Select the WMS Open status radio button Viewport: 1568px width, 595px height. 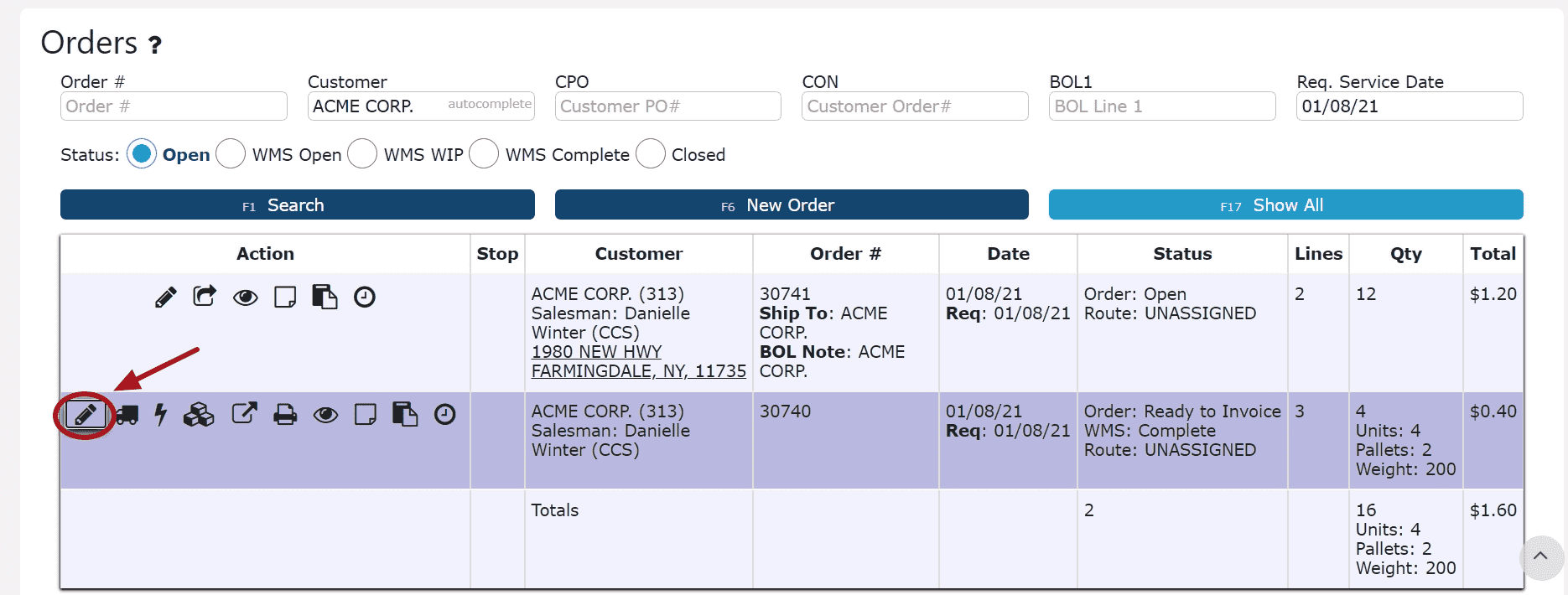click(x=231, y=154)
